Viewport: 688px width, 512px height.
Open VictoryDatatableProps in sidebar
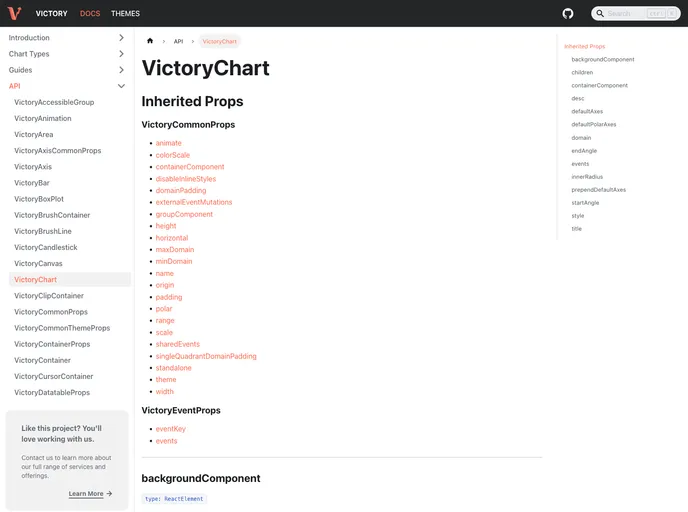[x=52, y=393]
